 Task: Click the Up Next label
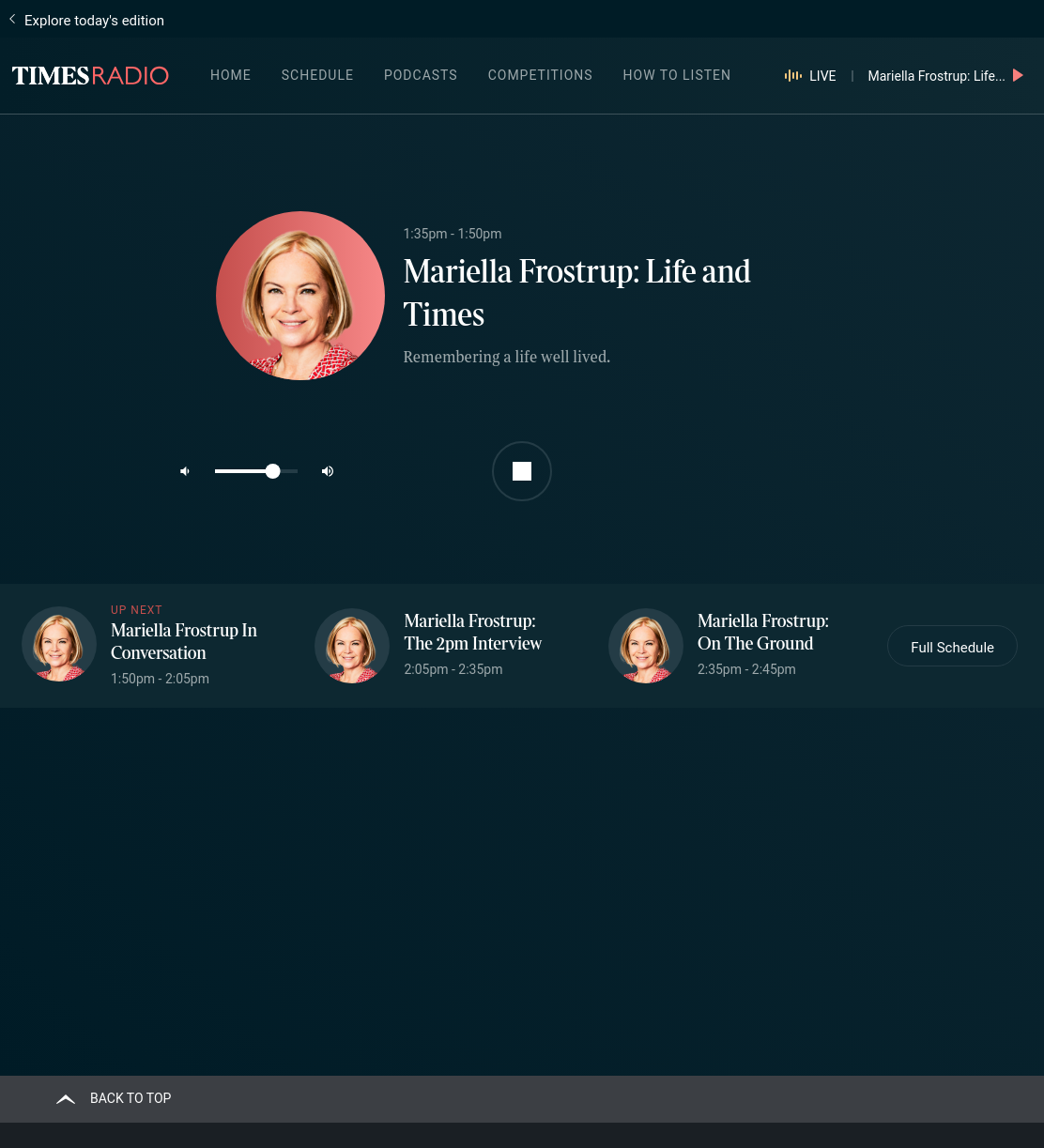(136, 610)
